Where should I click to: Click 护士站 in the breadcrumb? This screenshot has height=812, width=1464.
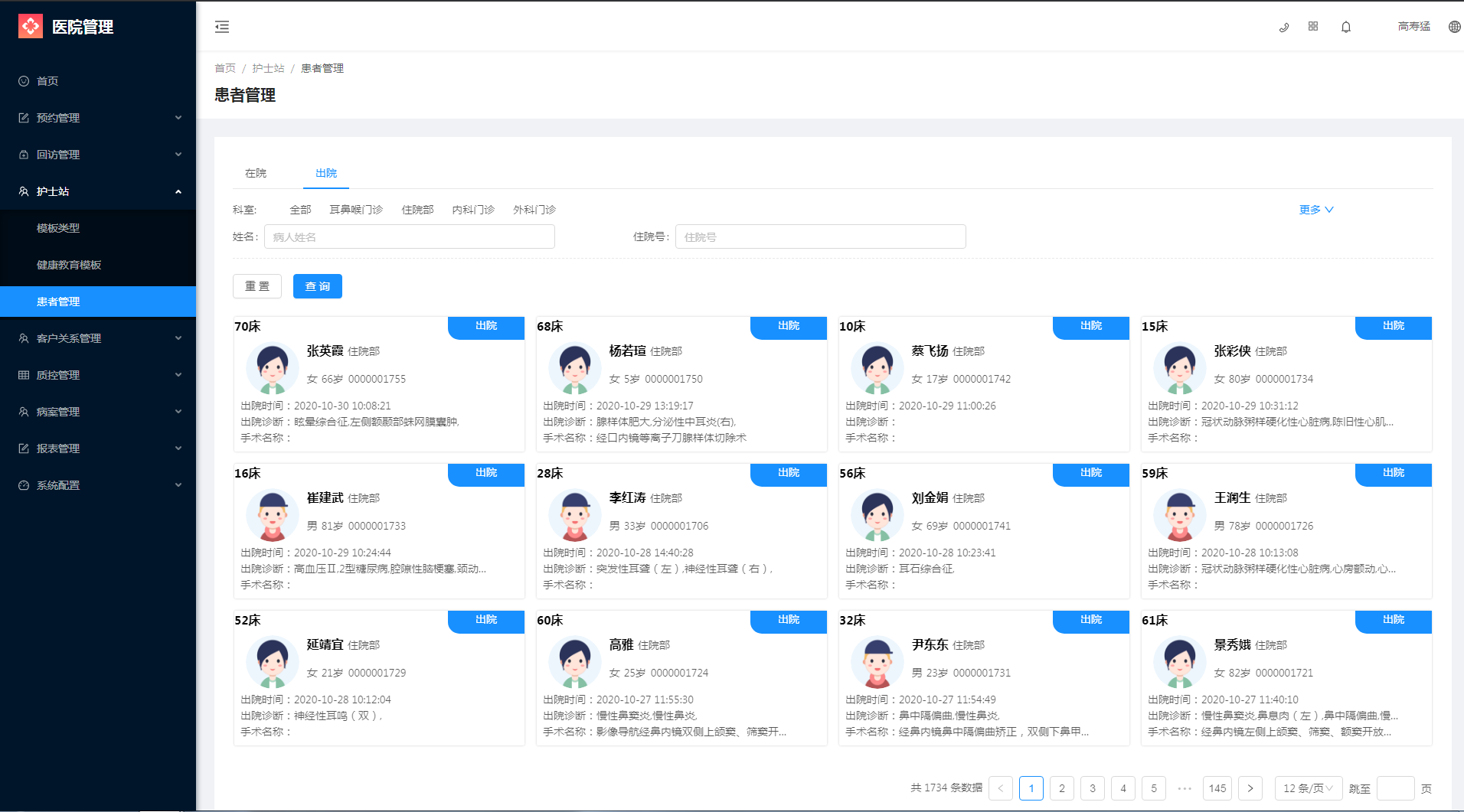[x=268, y=68]
